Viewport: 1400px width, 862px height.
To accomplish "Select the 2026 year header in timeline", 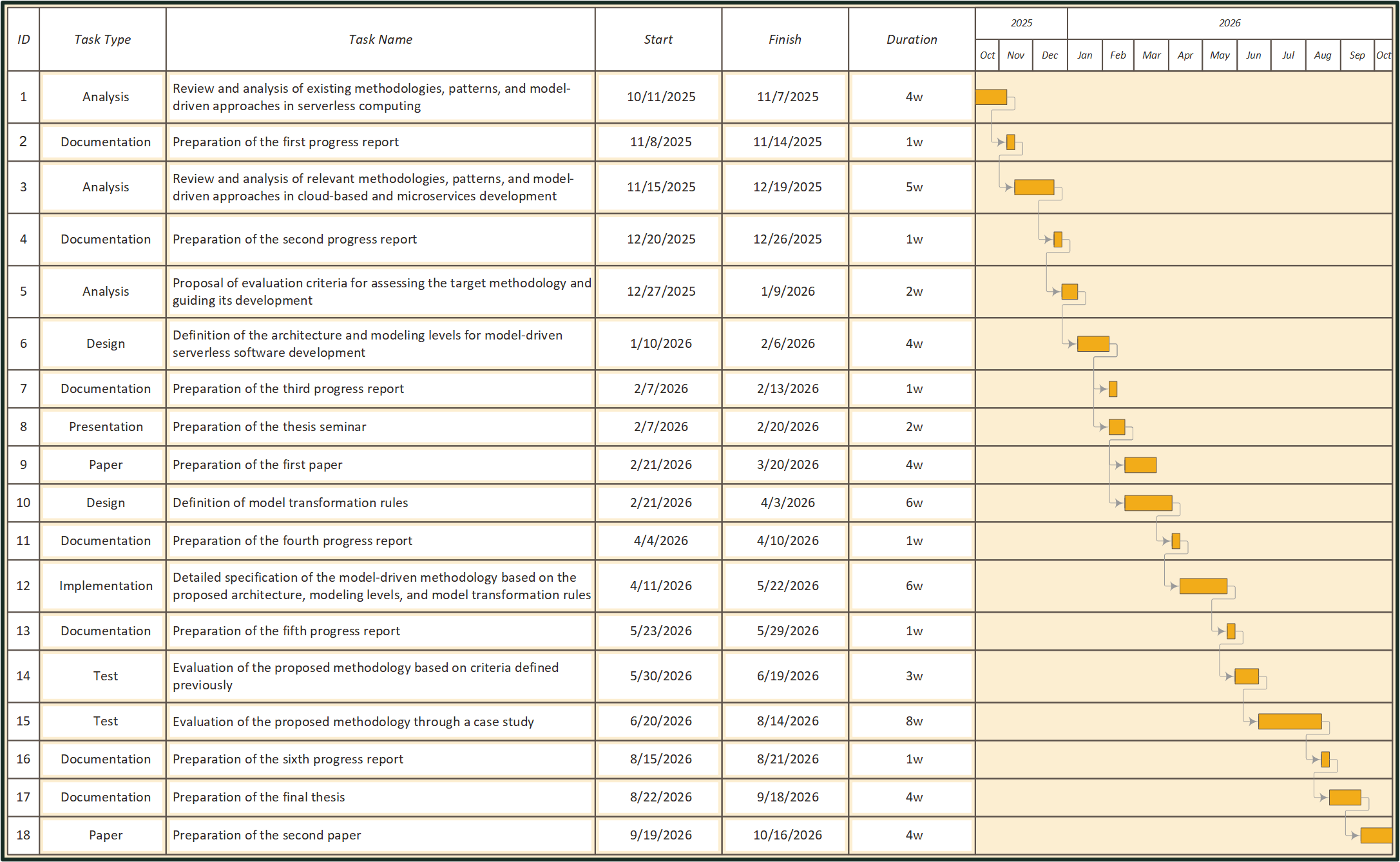I will coord(1229,23).
